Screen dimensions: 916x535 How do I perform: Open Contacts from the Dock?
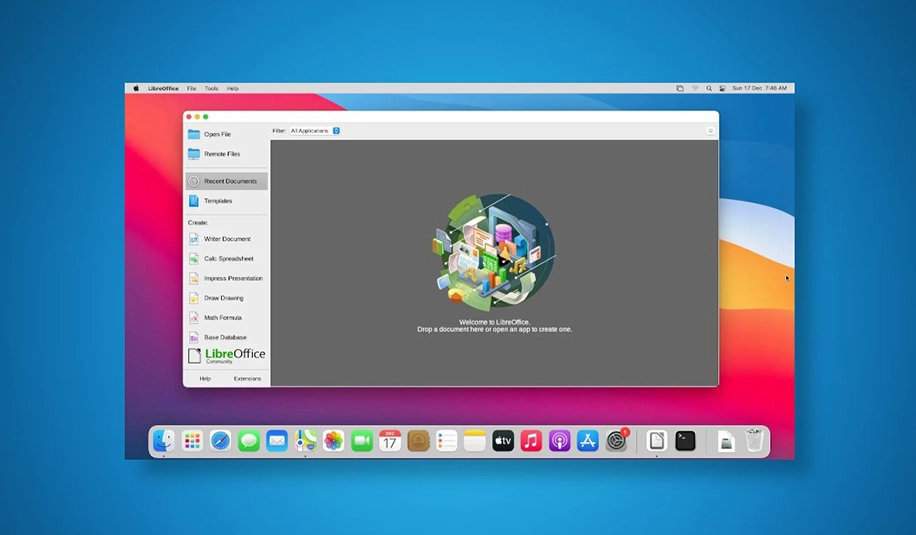(x=418, y=441)
